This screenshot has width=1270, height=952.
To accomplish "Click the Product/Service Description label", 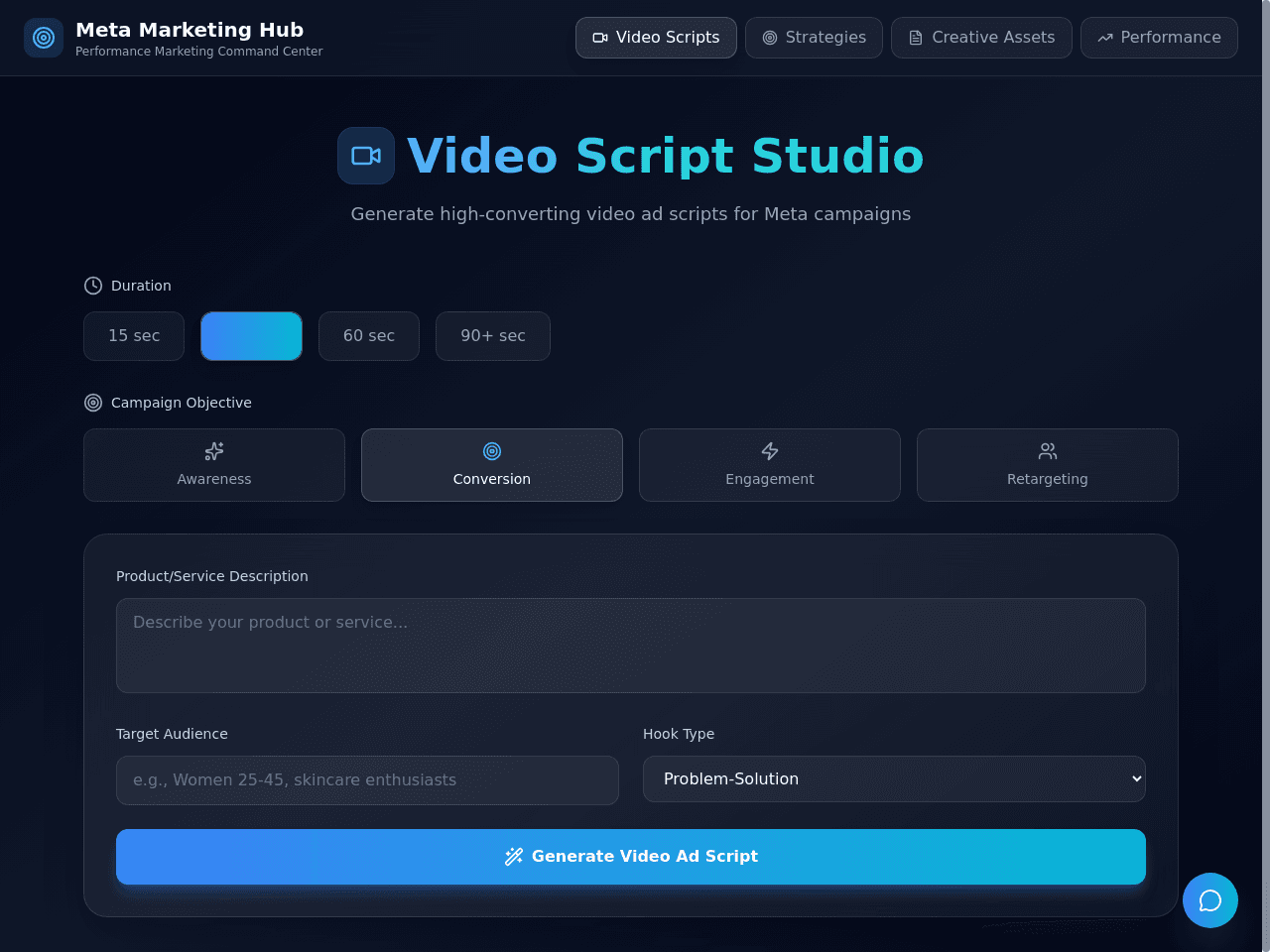I will tap(212, 576).
